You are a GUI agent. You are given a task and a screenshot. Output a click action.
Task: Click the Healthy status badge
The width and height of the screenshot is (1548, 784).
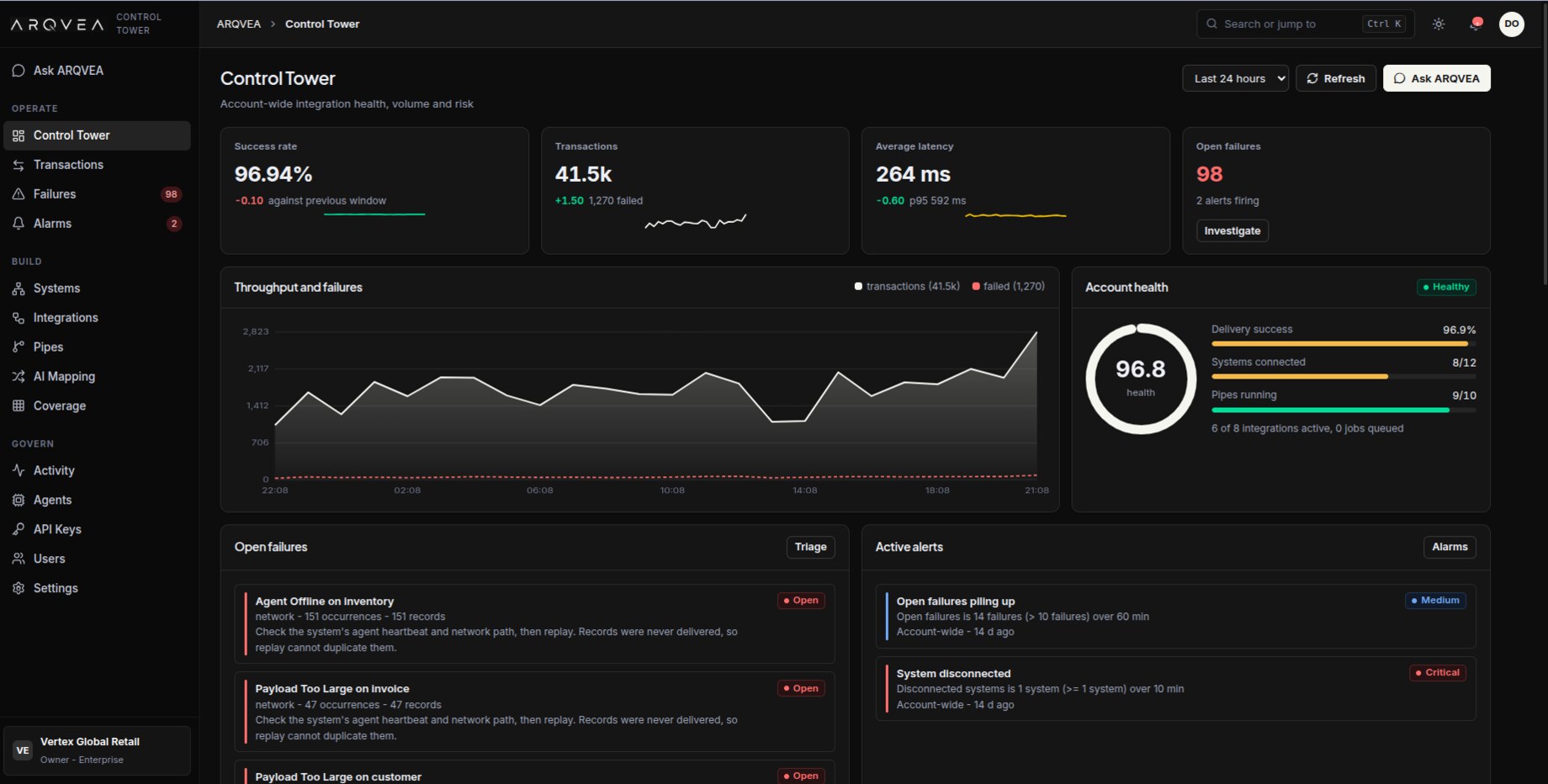1446,287
